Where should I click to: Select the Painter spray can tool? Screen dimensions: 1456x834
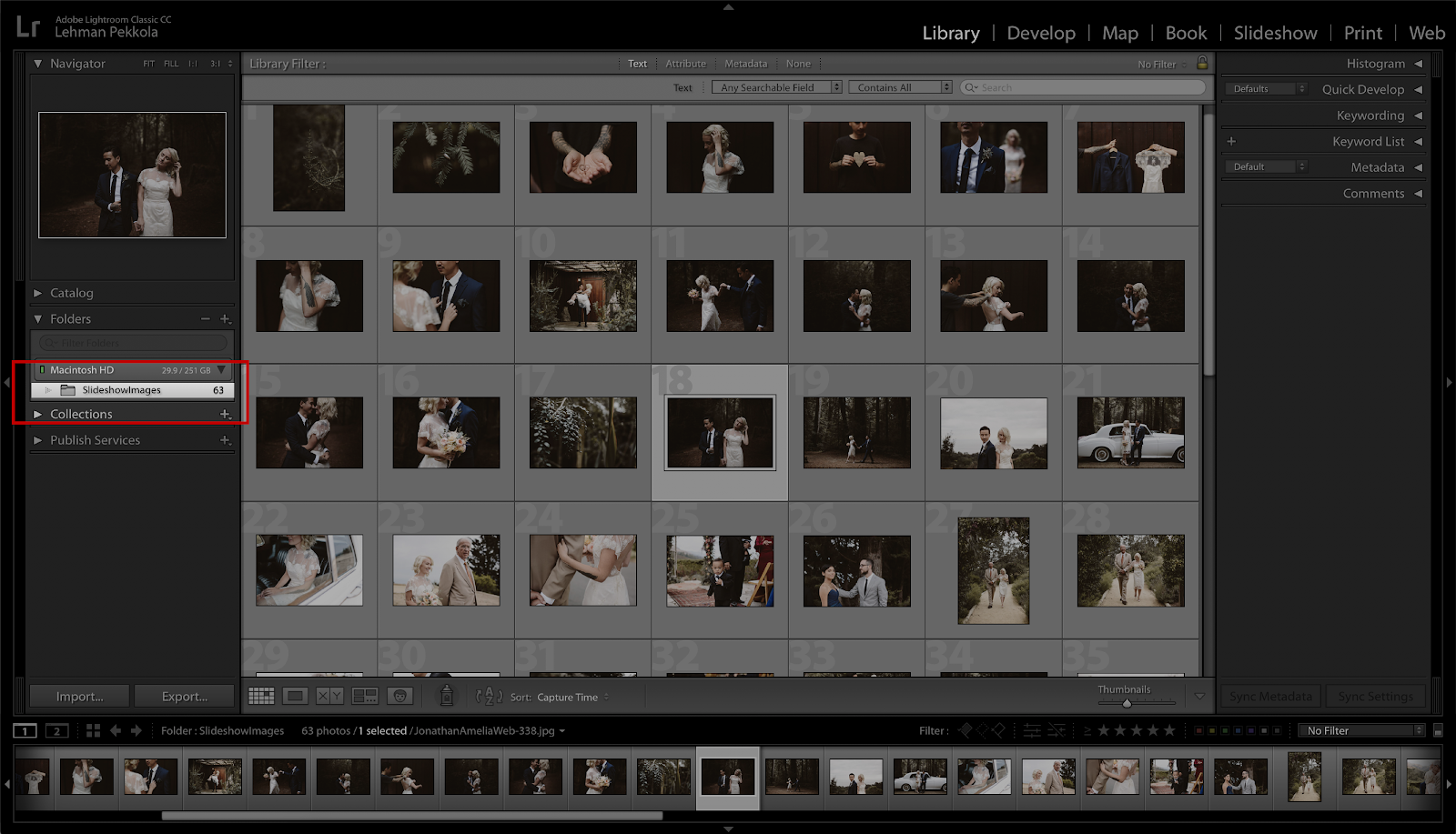[x=446, y=697]
